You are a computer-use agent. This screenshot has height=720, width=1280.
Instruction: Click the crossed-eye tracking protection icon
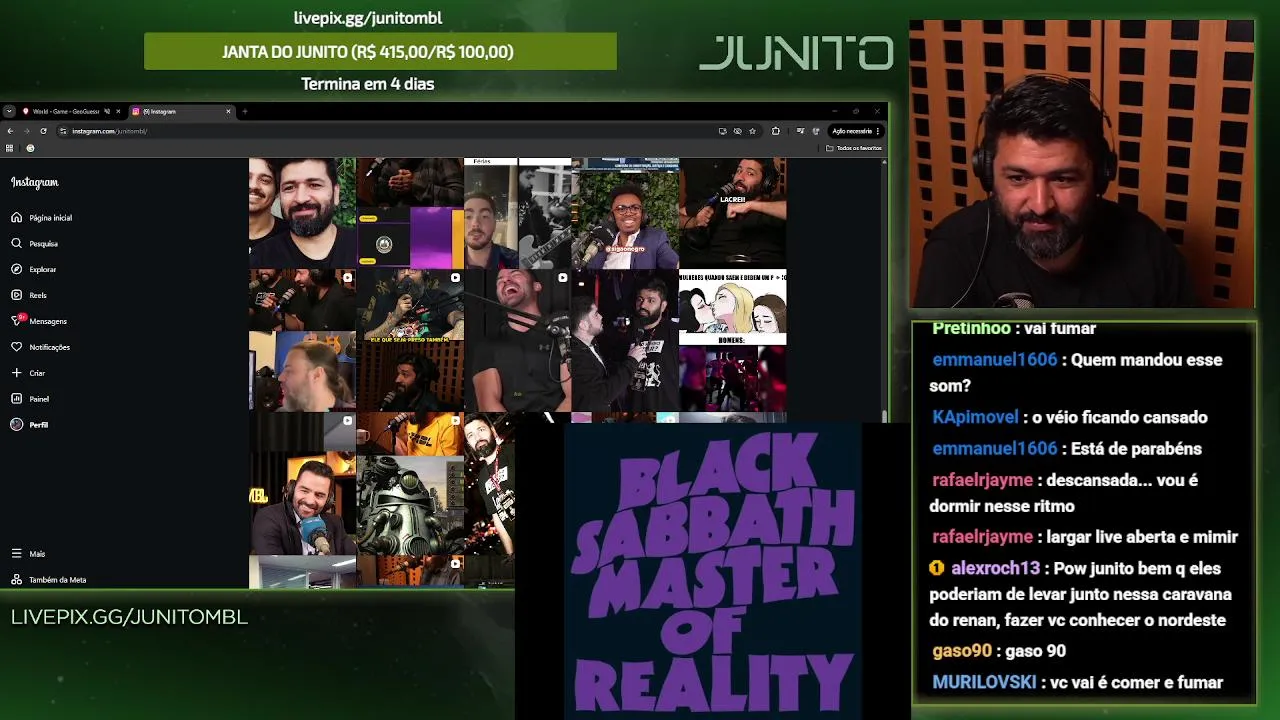pyautogui.click(x=737, y=131)
